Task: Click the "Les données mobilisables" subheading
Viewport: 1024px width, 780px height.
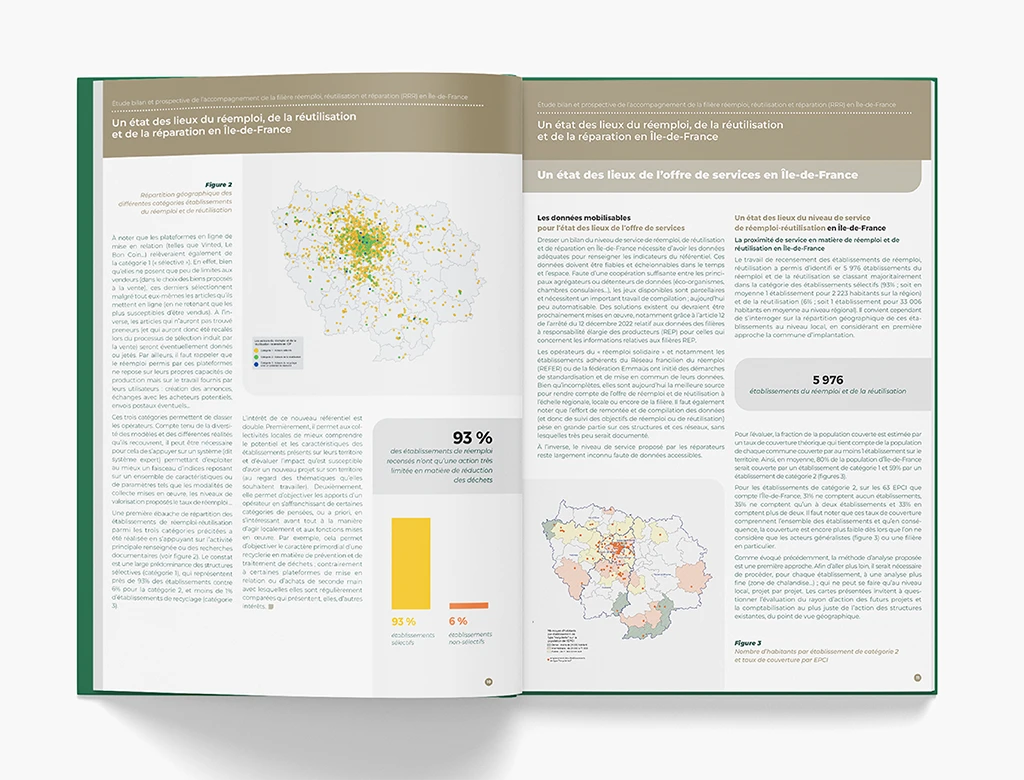Action: coord(576,217)
